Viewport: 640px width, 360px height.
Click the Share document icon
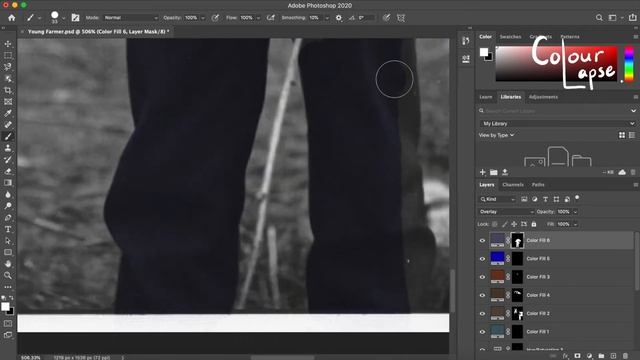(633, 18)
